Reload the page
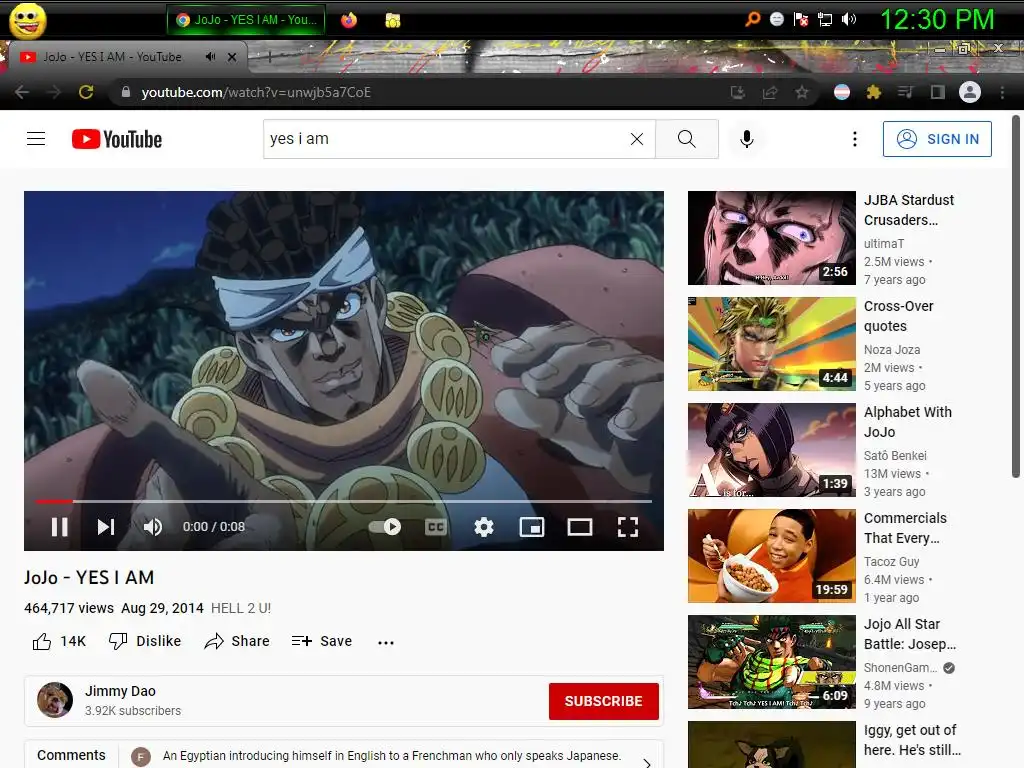Image resolution: width=1024 pixels, height=768 pixels. click(x=86, y=92)
